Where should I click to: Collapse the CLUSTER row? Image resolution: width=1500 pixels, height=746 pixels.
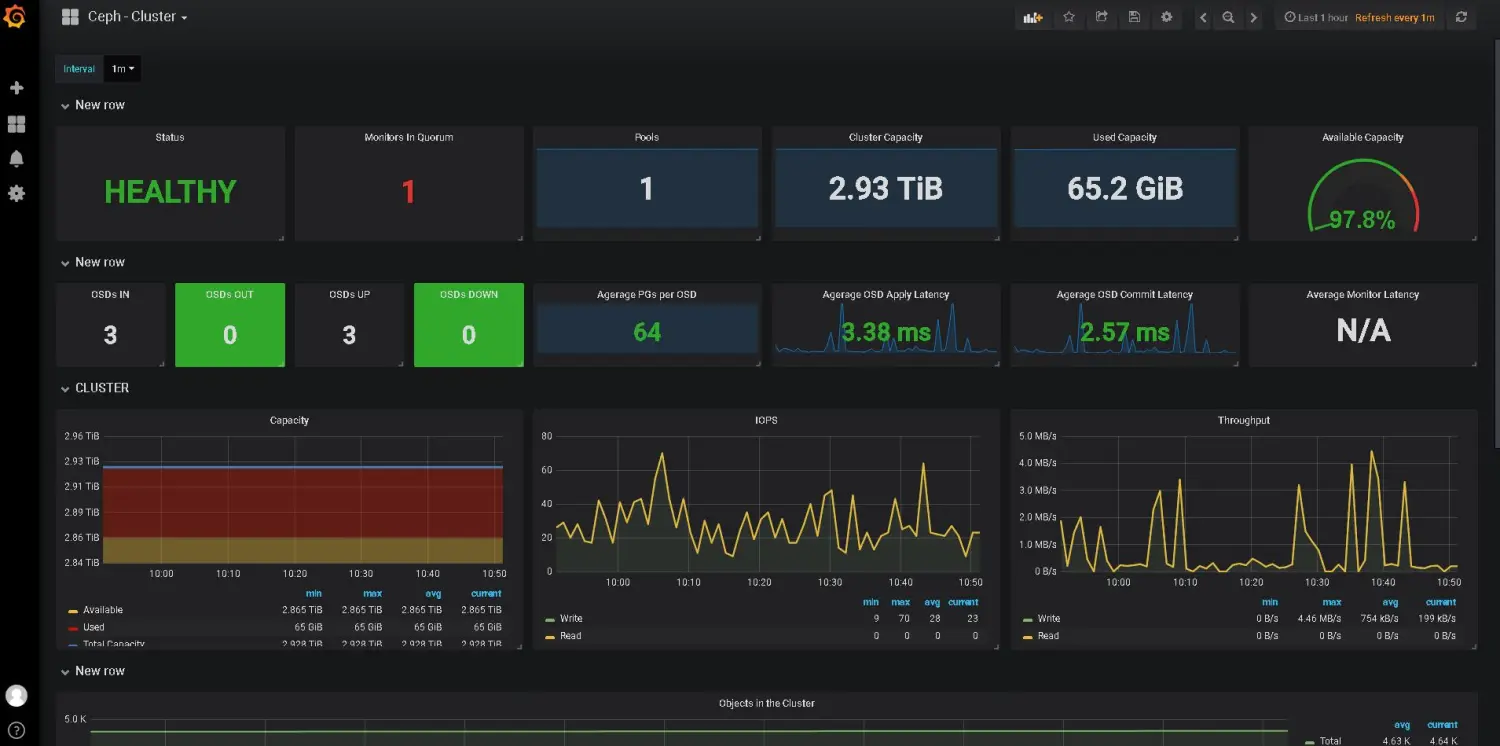94,388
